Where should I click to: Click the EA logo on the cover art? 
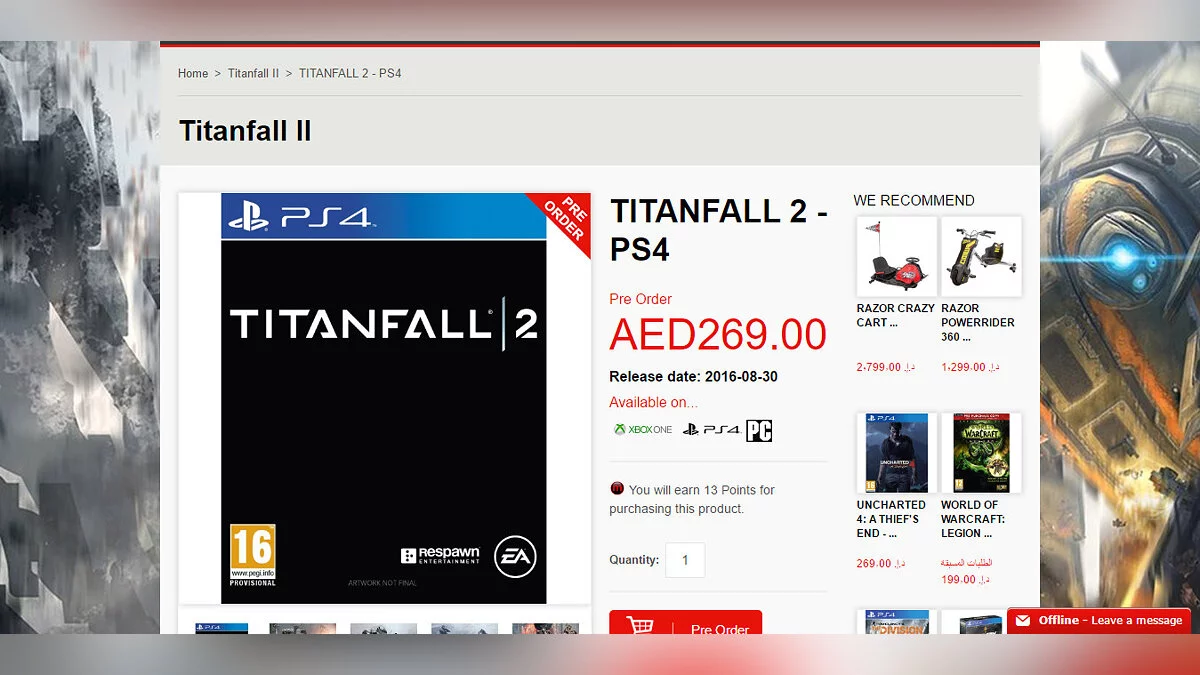(x=515, y=558)
